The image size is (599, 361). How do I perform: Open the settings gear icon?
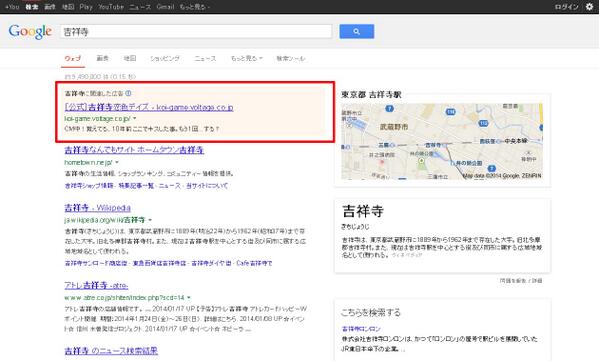pyautogui.click(x=589, y=6)
